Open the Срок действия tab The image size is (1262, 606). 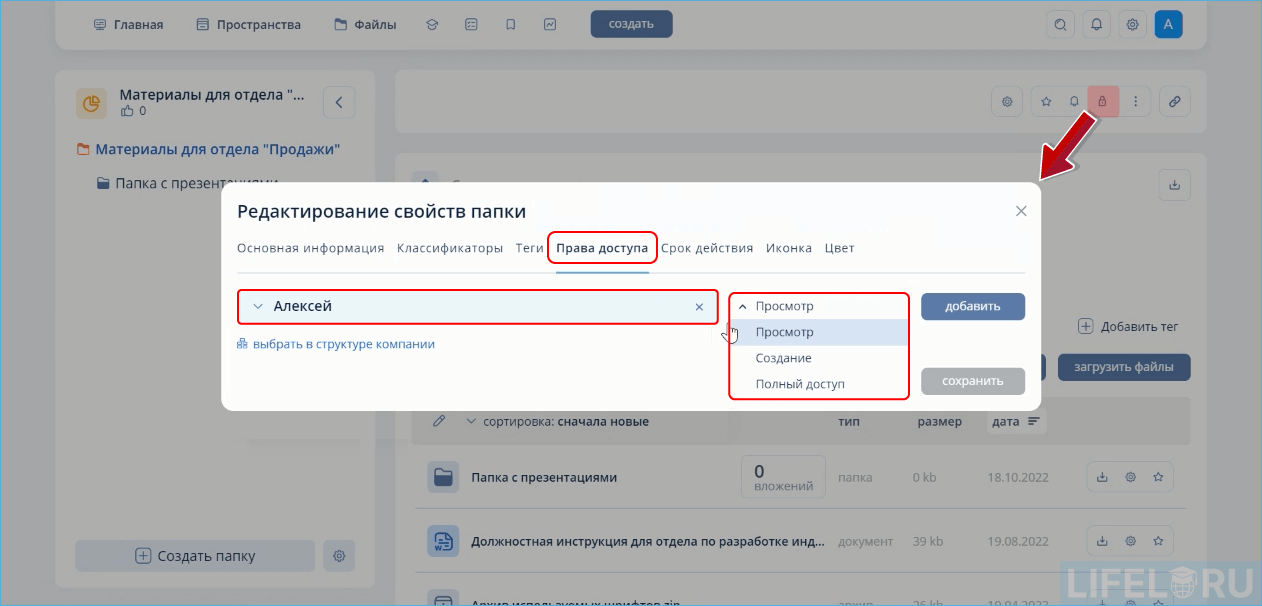(x=707, y=247)
